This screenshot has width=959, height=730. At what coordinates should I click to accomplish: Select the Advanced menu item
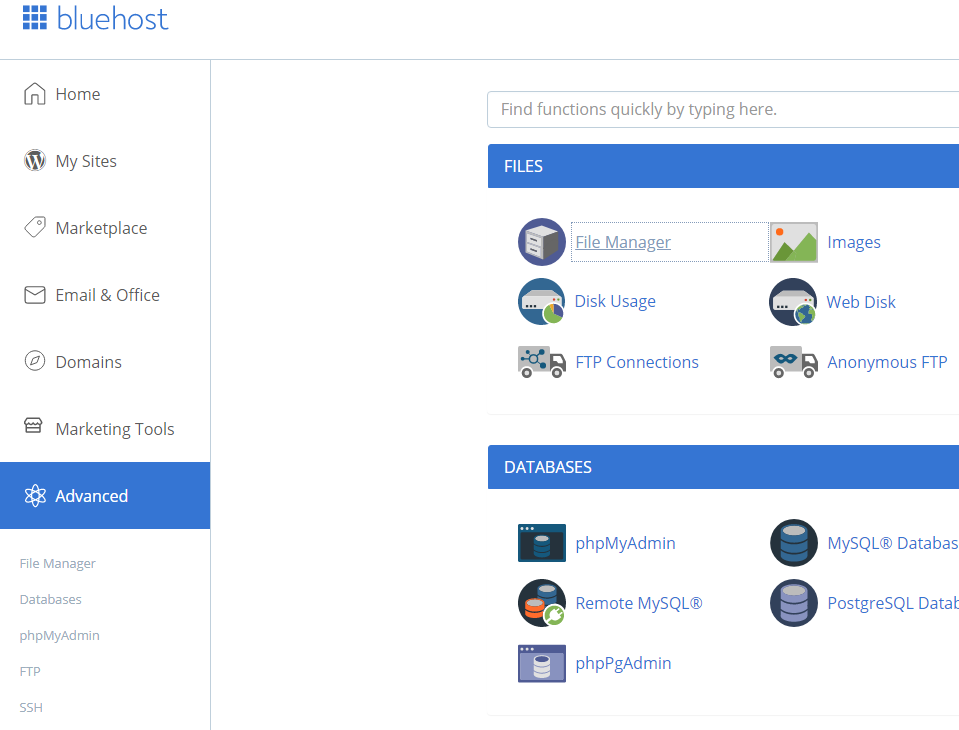pyautogui.click(x=105, y=495)
